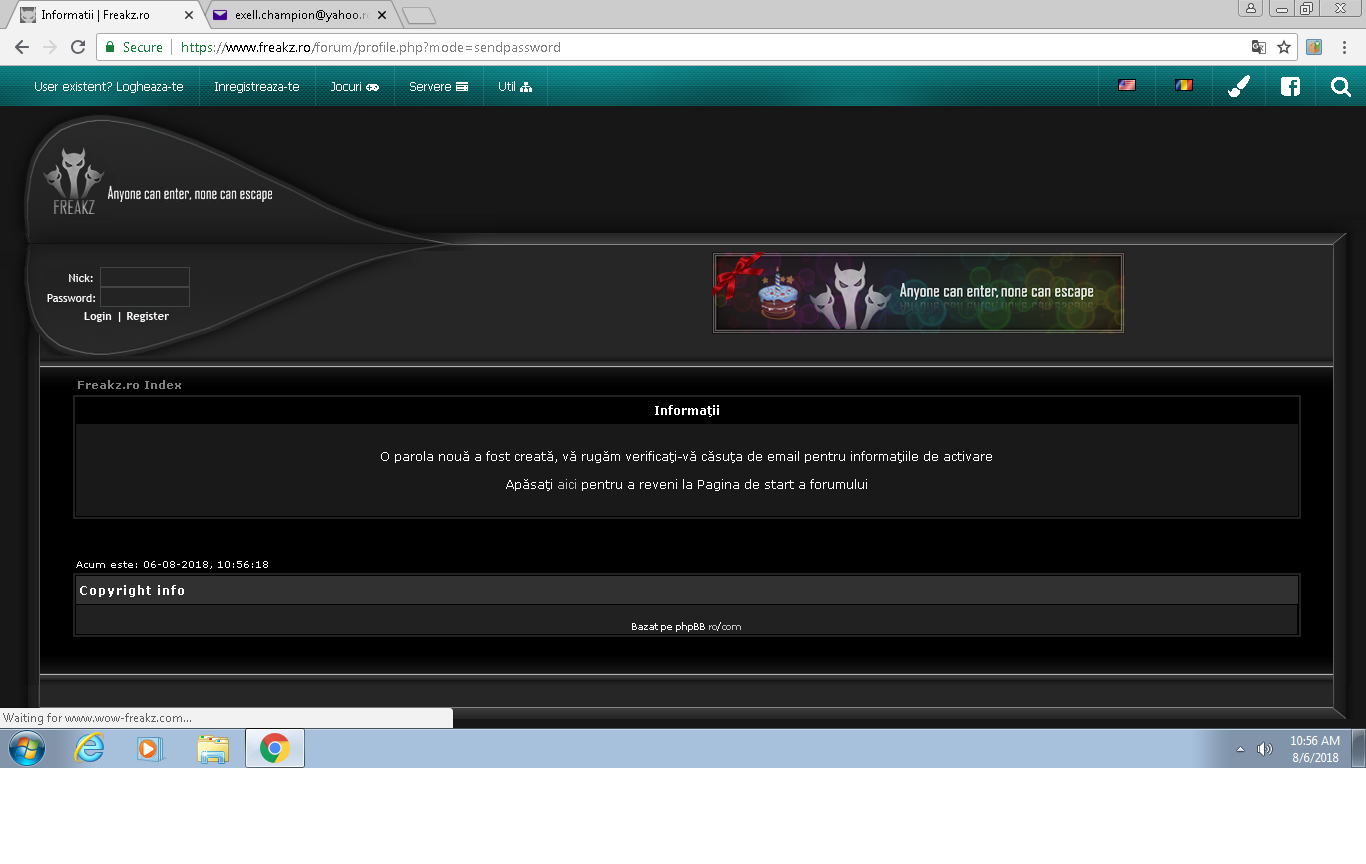The width and height of the screenshot is (1366, 864).
Task: Click the browser extension icon beside the star
Action: tap(1314, 47)
